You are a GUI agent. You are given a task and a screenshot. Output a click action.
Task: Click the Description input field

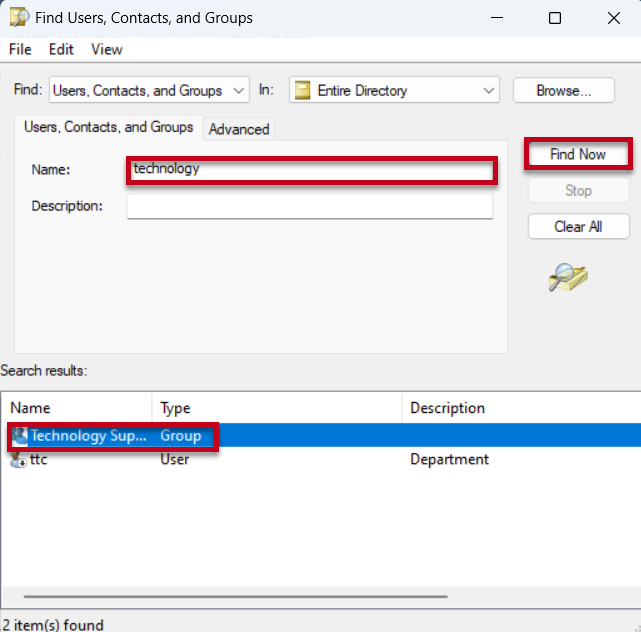click(x=310, y=206)
